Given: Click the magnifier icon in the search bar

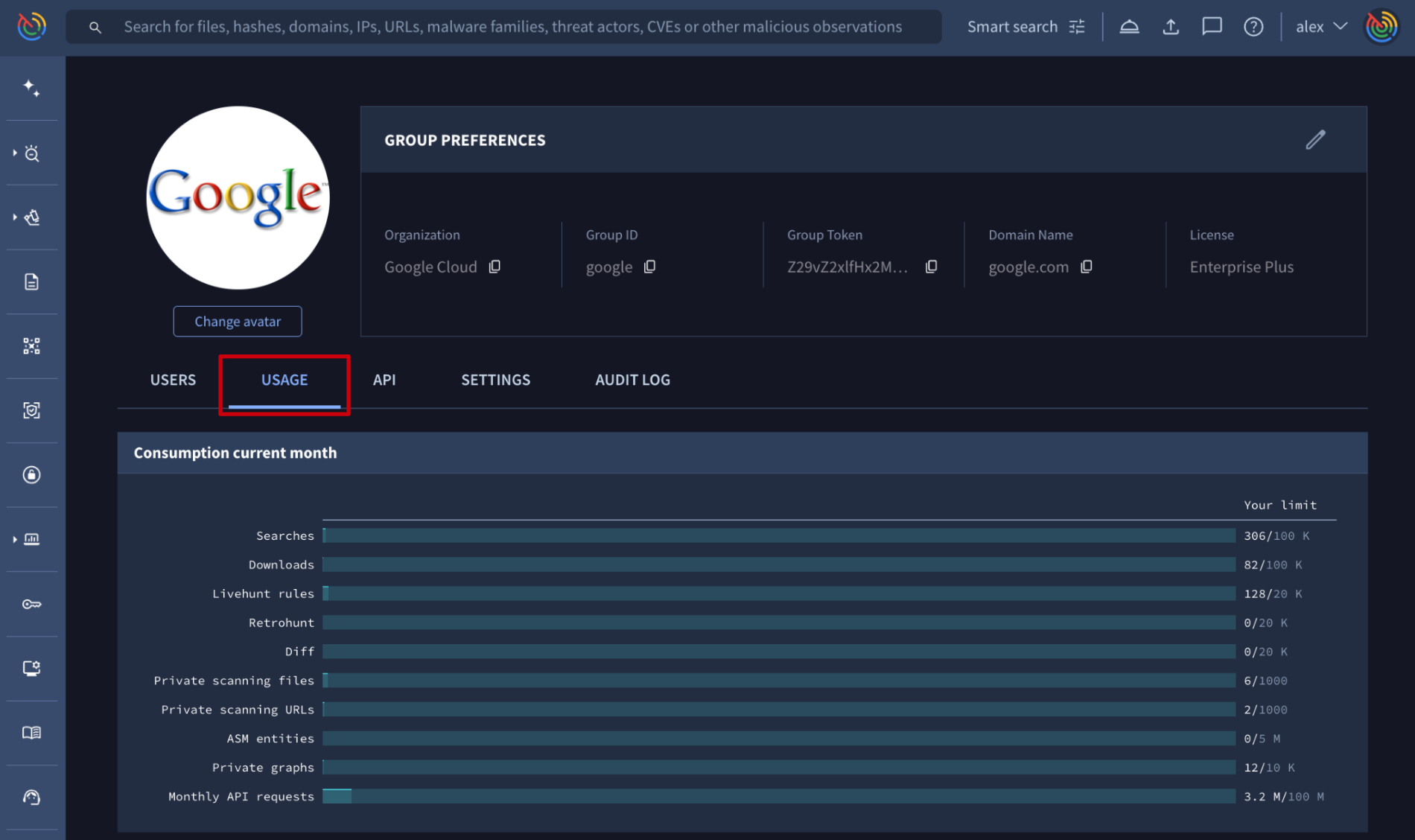Looking at the screenshot, I should pyautogui.click(x=95, y=28).
